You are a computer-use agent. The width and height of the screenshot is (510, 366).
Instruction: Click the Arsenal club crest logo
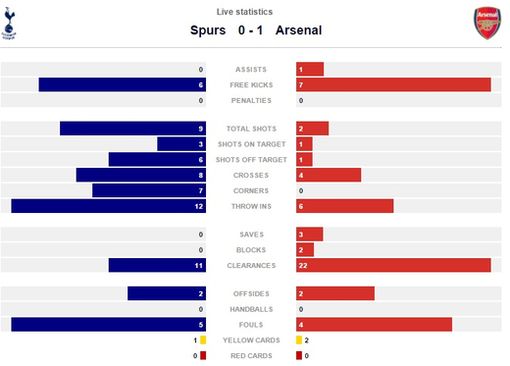(x=487, y=23)
